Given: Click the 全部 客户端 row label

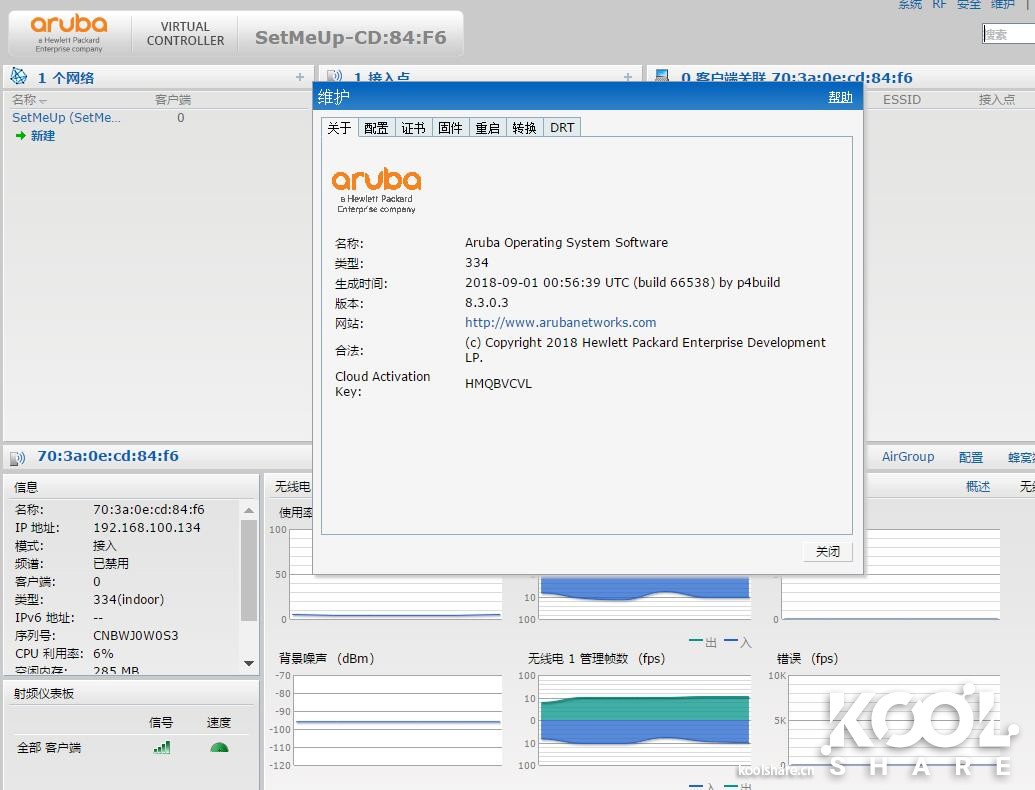Looking at the screenshot, I should pyautogui.click(x=49, y=748).
